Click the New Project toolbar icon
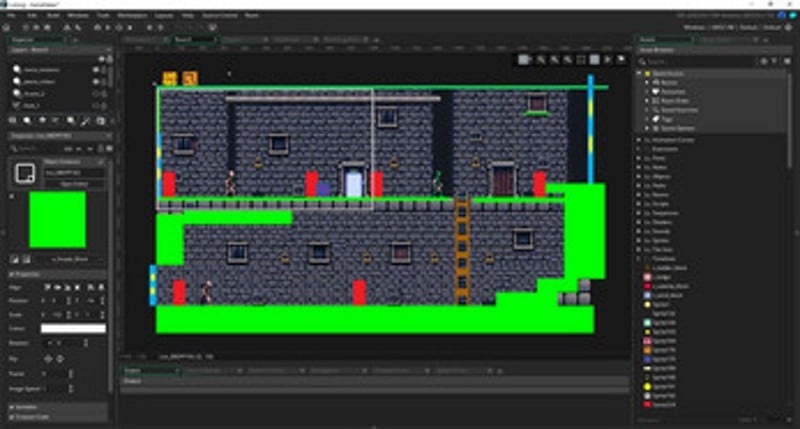This screenshot has height=429, width=800. pos(26,28)
